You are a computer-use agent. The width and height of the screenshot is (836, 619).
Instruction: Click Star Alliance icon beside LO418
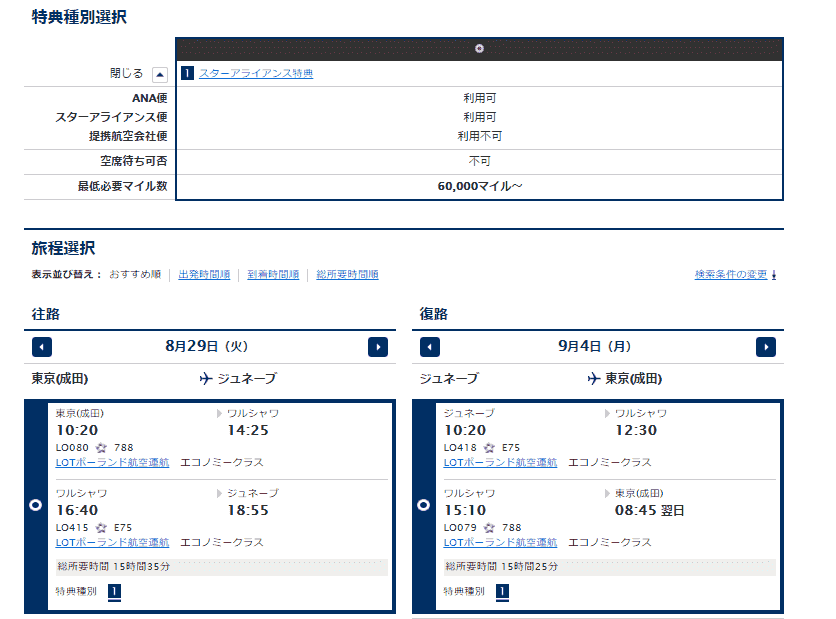pos(489,448)
